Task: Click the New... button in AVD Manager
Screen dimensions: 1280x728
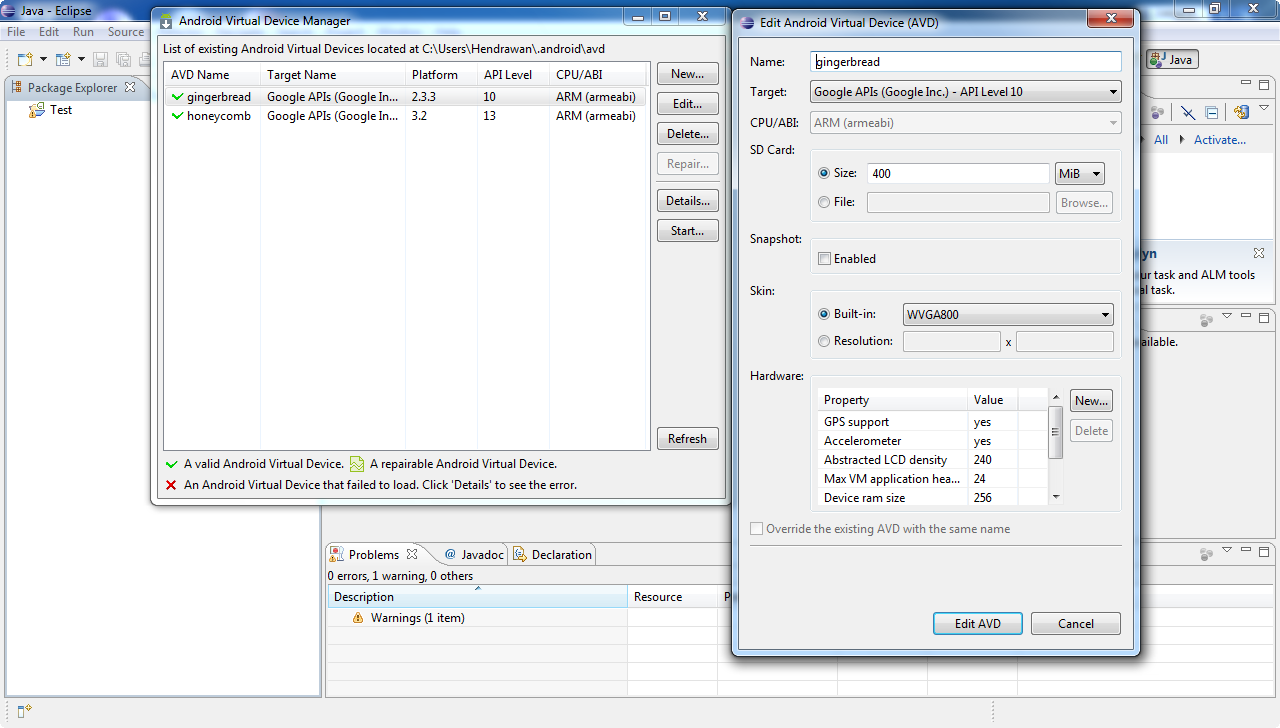Action: coord(688,74)
